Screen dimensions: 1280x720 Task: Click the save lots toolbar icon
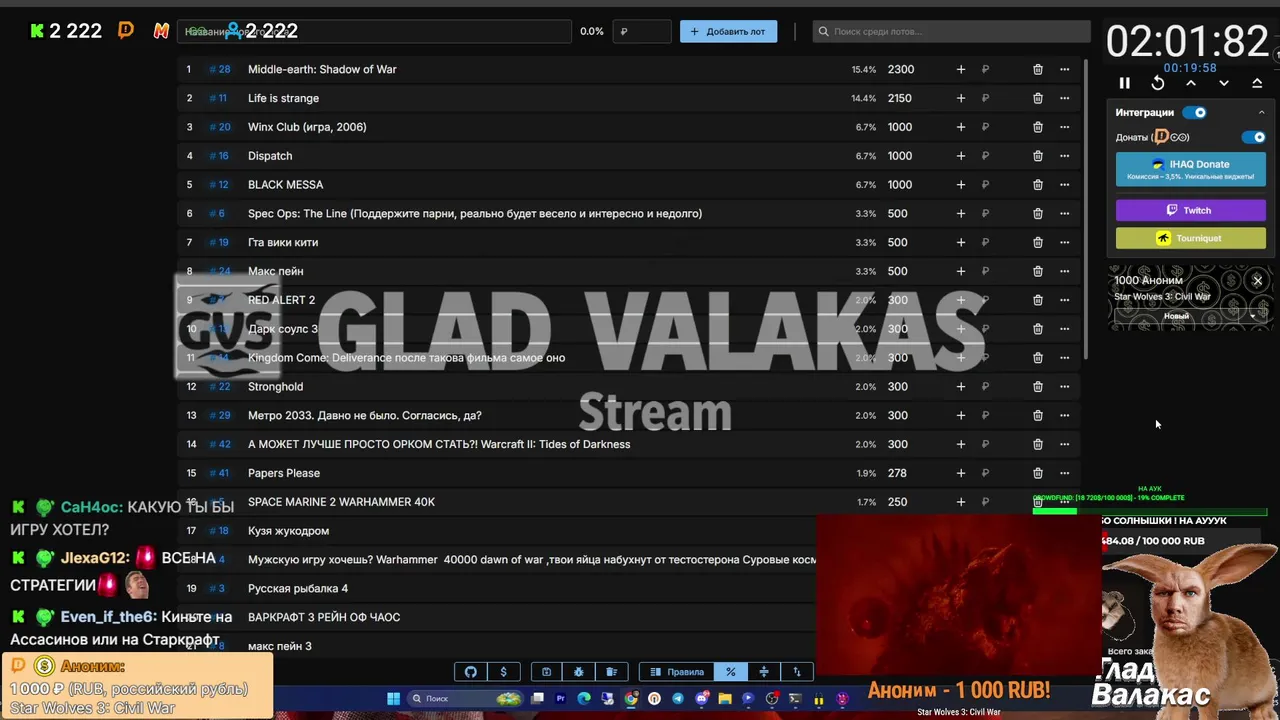pyautogui.click(x=546, y=672)
